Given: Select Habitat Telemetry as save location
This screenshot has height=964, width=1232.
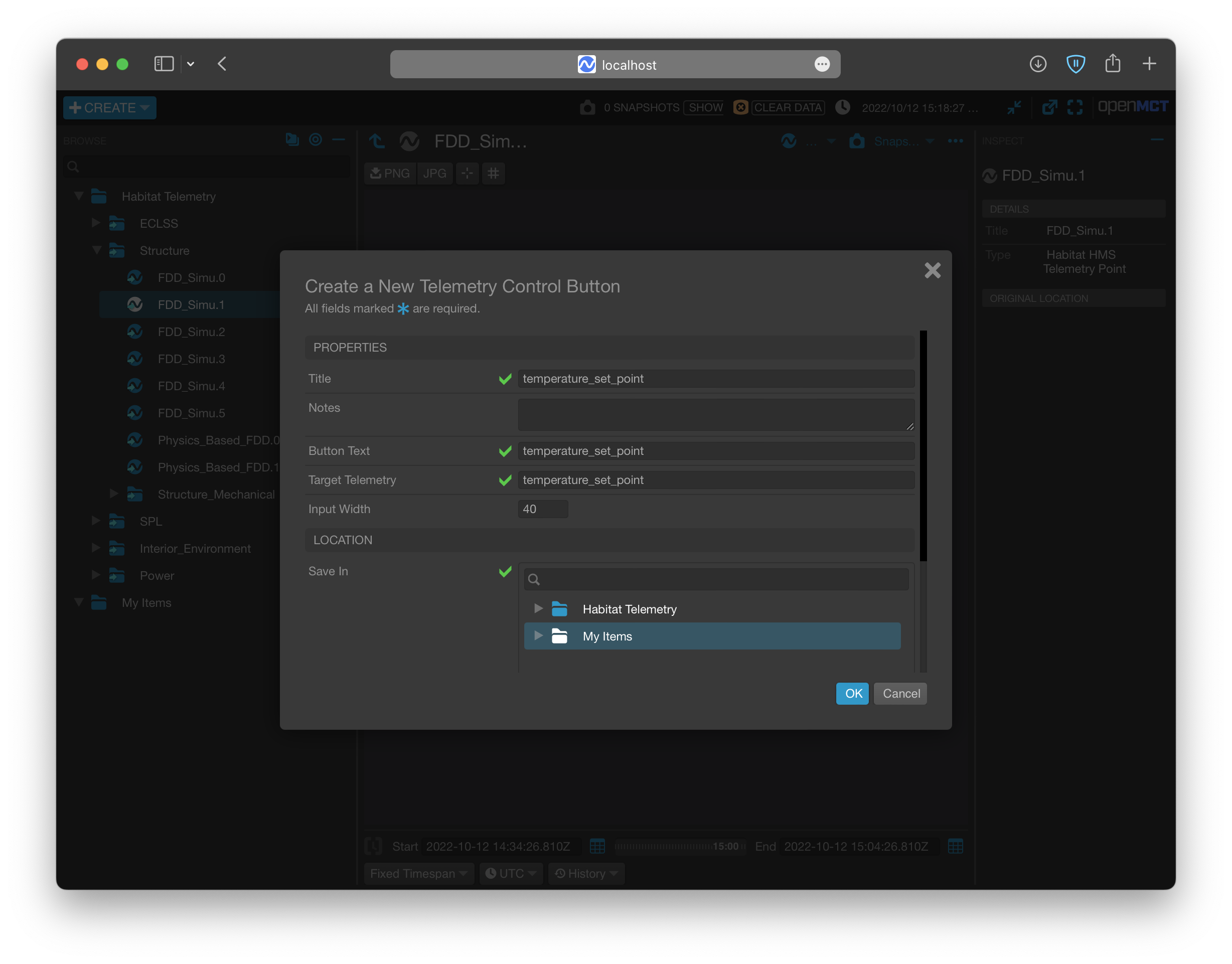Looking at the screenshot, I should point(629,609).
